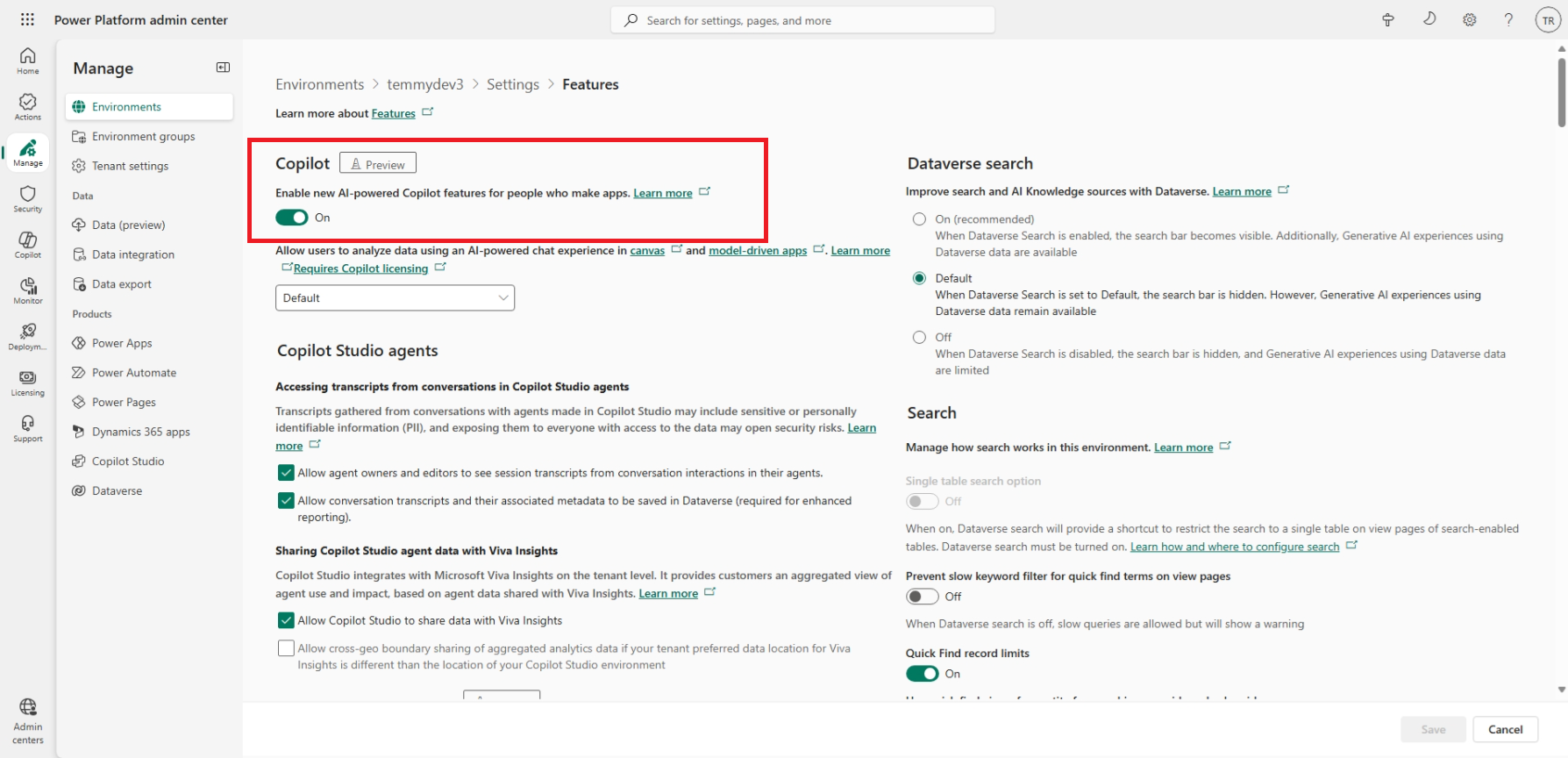
Task: Click the moon icon in the top bar
Action: tap(1429, 19)
